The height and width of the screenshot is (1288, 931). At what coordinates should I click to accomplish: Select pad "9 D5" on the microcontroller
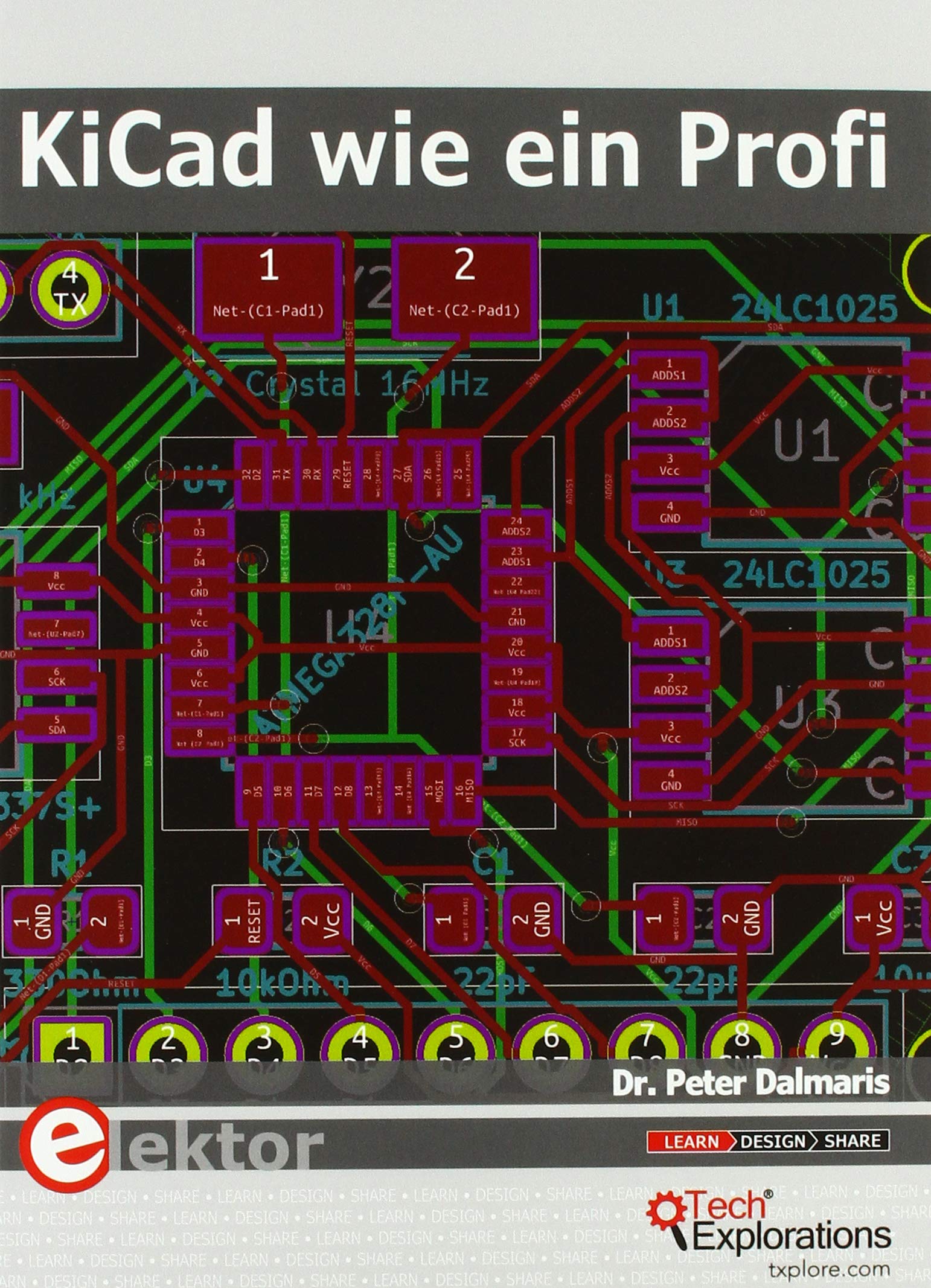coord(252,792)
